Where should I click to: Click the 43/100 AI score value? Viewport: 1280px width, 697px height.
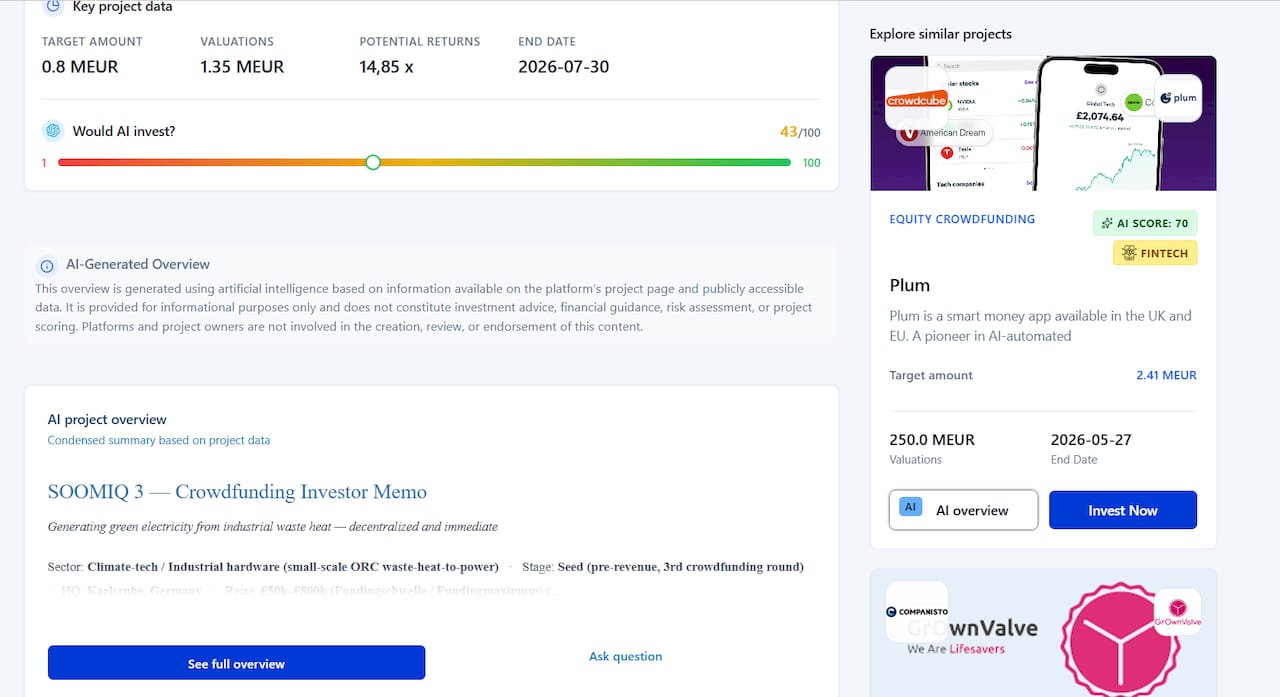pos(800,132)
